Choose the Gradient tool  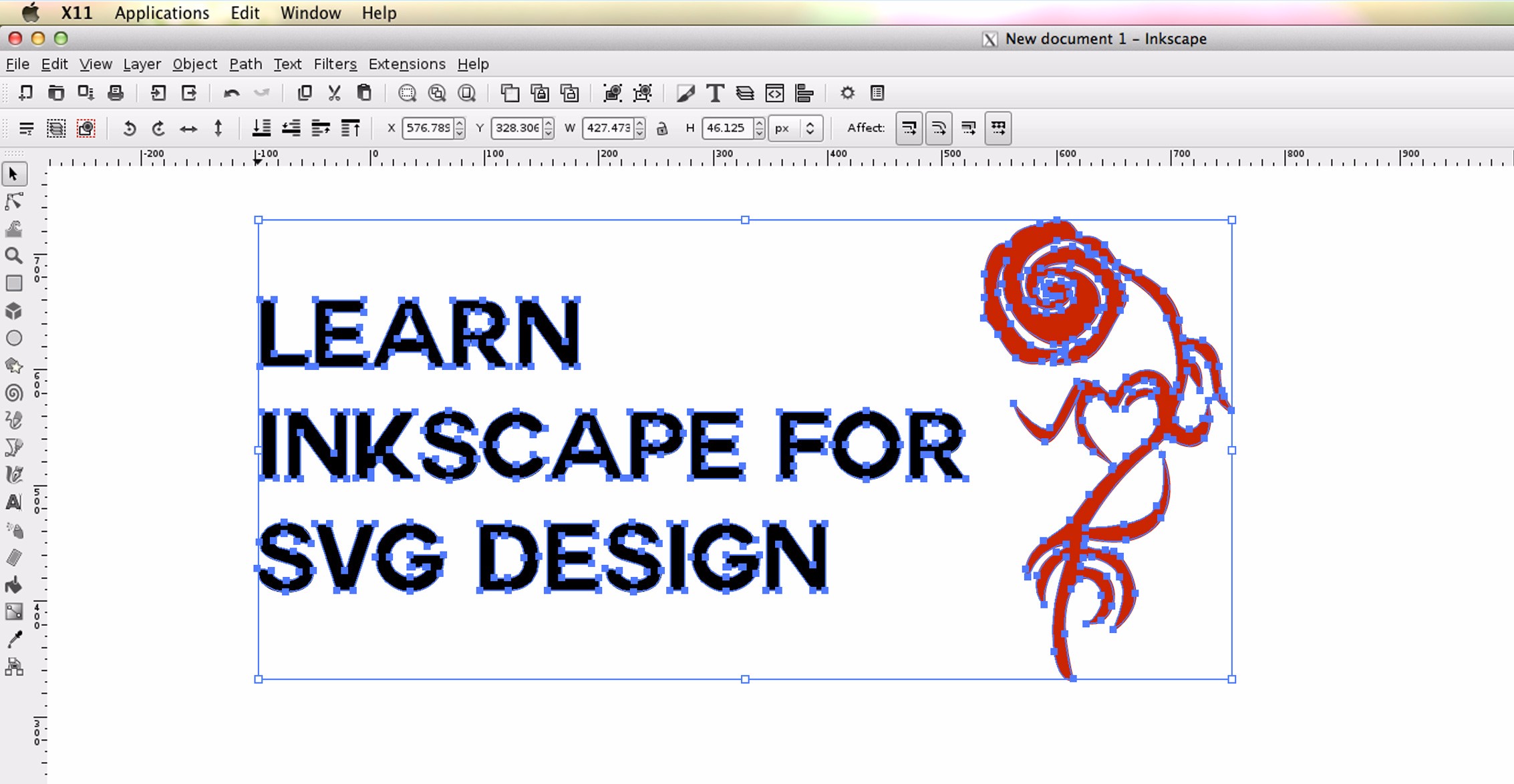point(14,612)
